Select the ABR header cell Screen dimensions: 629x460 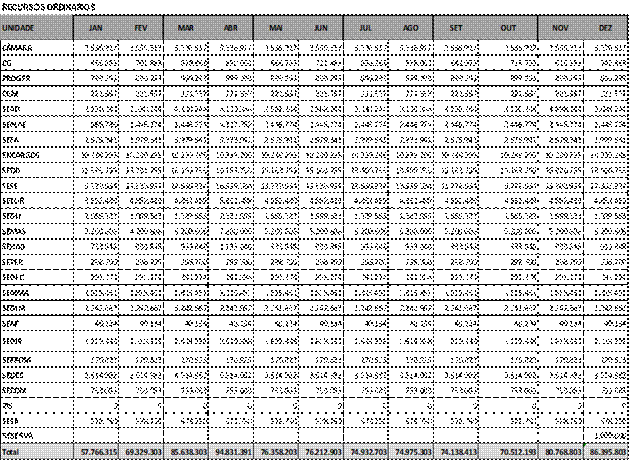point(231,28)
